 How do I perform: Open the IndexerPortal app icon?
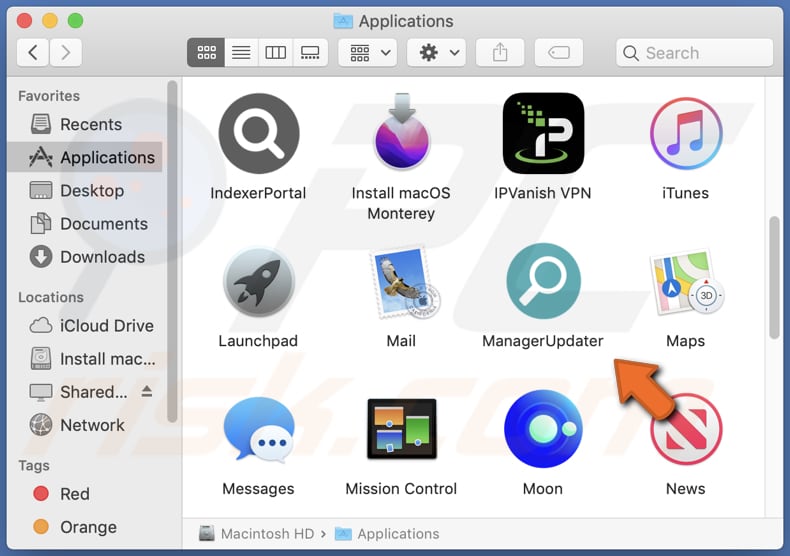point(259,133)
